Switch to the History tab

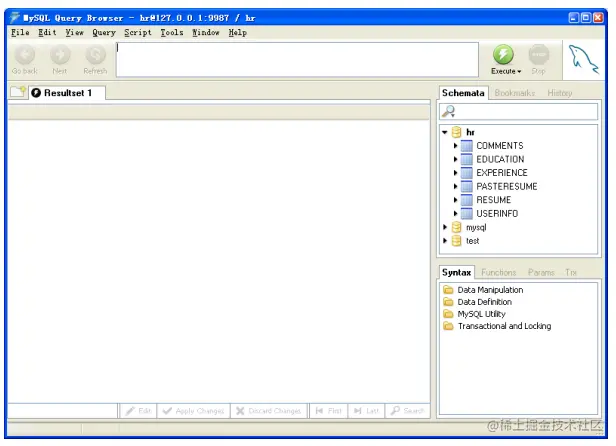(x=559, y=93)
